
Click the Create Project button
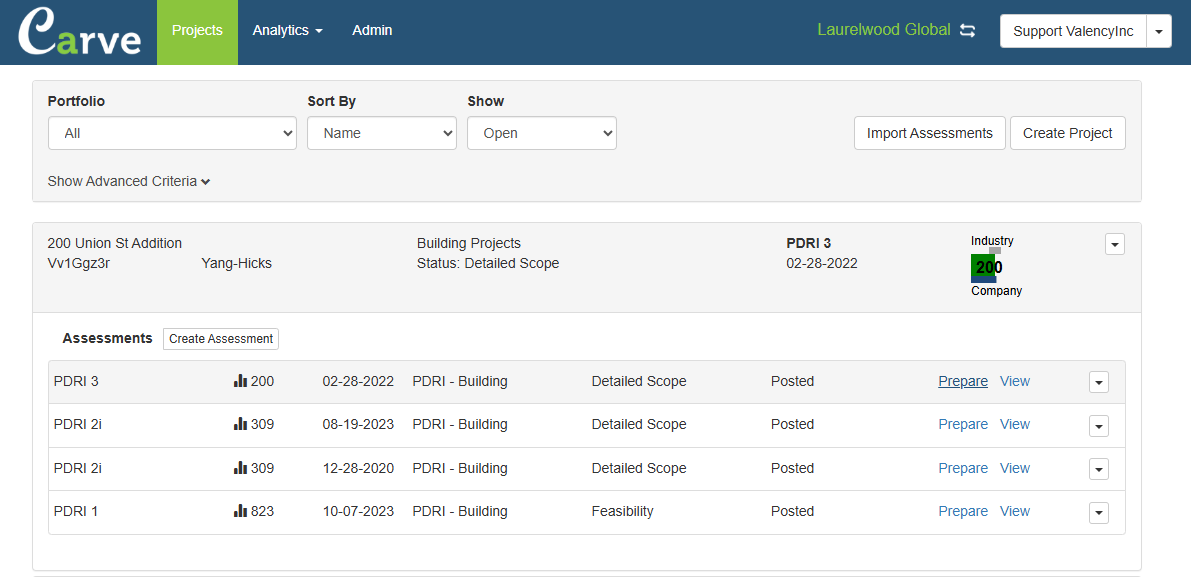(x=1067, y=133)
